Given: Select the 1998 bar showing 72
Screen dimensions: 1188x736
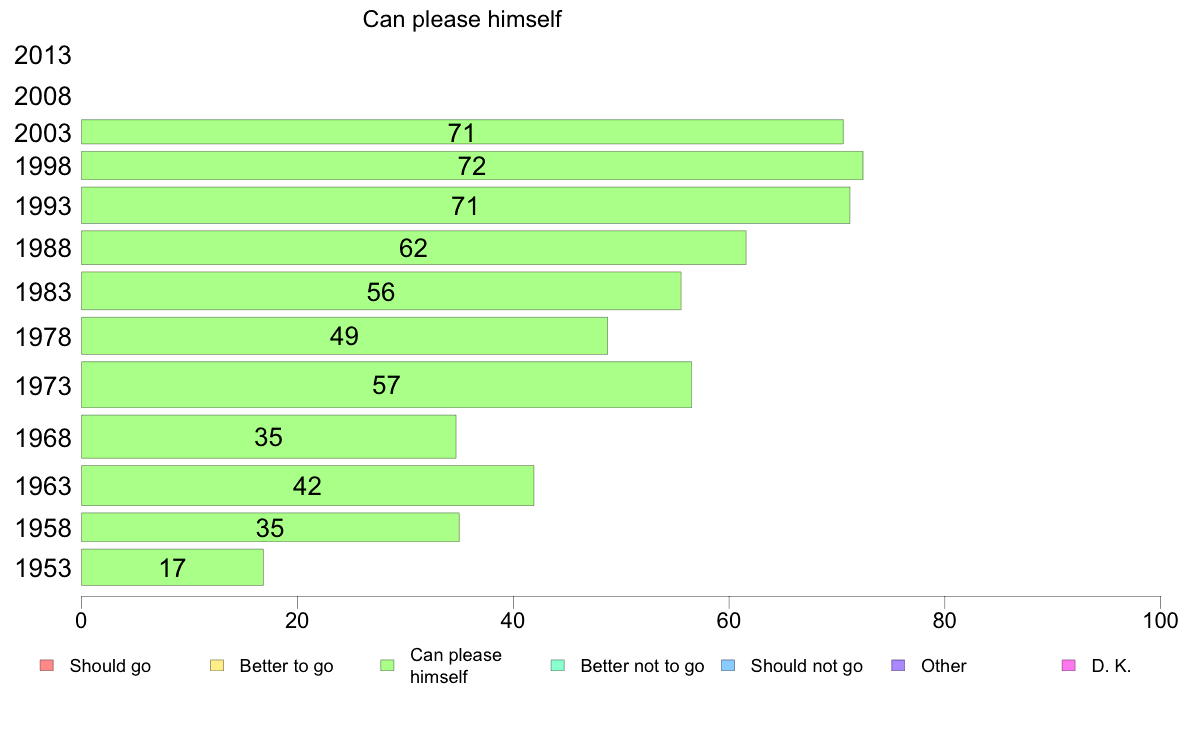Looking at the screenshot, I should [472, 166].
